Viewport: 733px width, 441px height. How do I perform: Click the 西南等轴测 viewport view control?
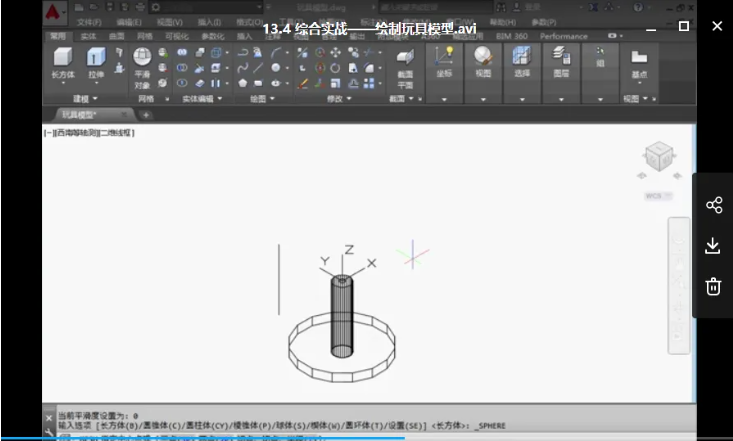(78, 133)
